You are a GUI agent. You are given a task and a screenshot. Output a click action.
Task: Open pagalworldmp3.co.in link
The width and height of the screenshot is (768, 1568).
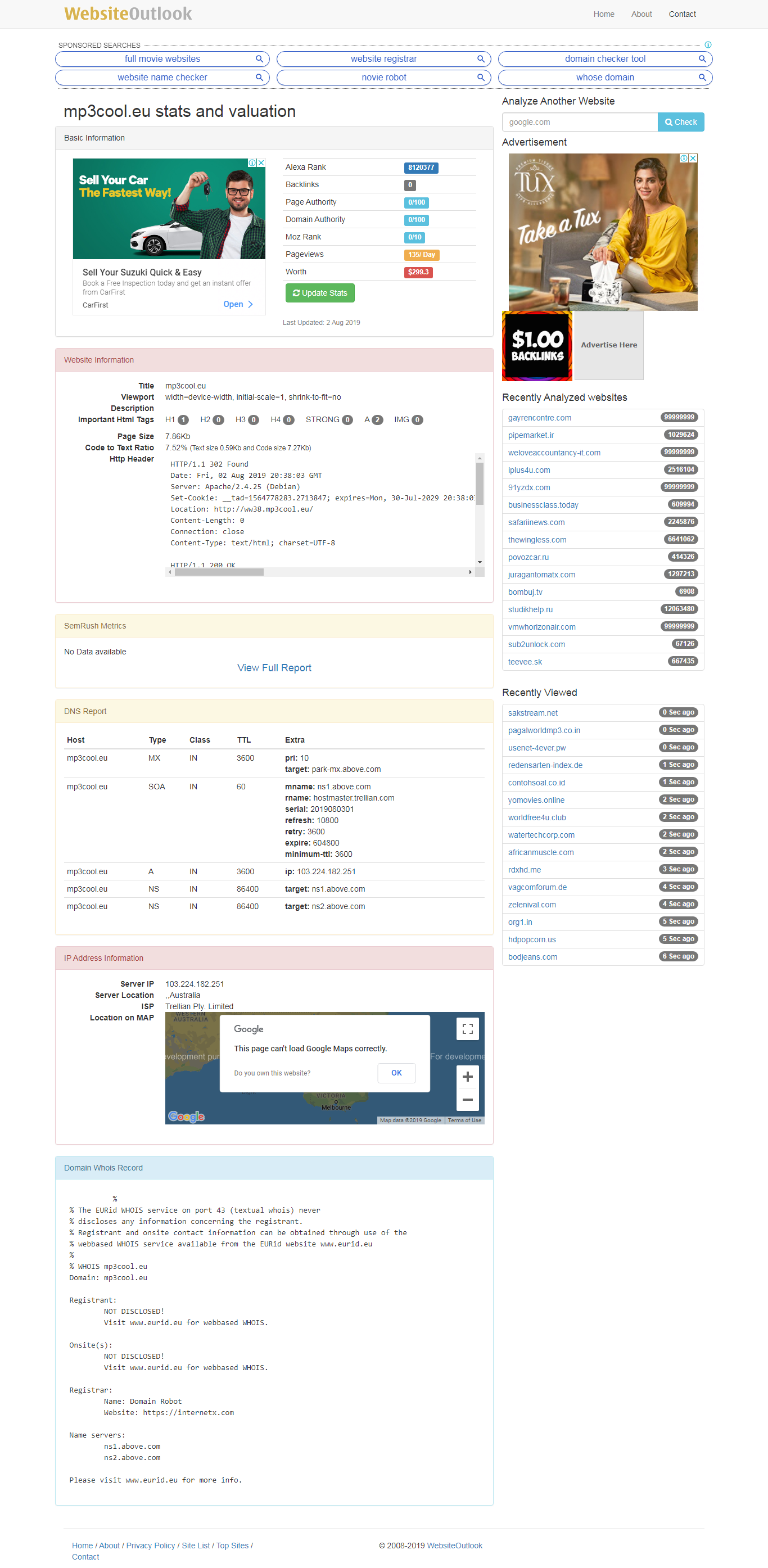(544, 730)
